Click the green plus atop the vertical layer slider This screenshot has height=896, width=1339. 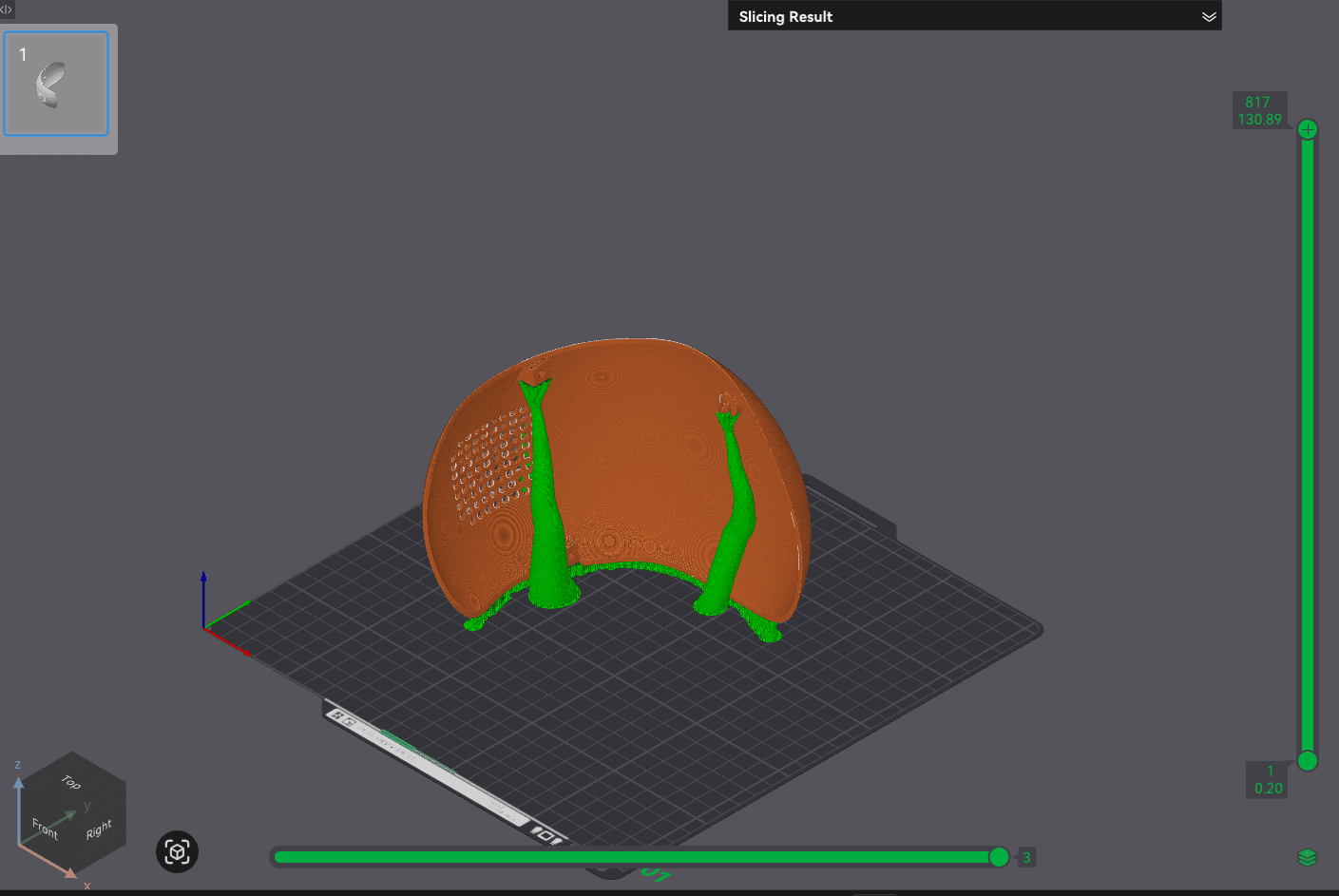tap(1308, 129)
